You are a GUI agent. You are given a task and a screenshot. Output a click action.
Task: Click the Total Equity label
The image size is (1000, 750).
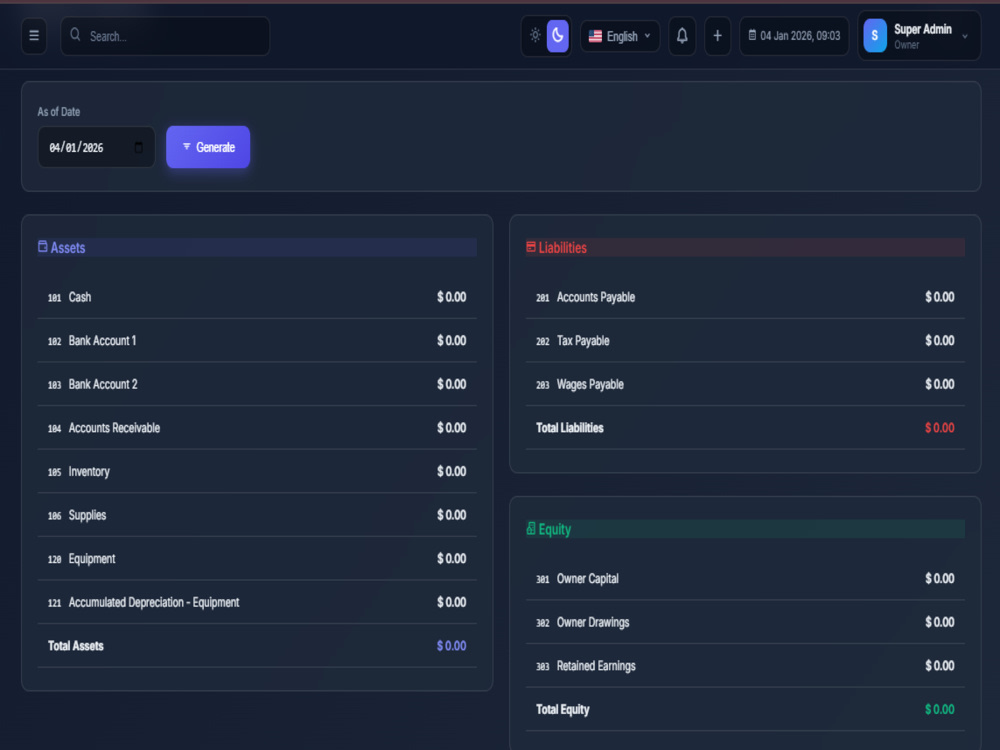(562, 709)
